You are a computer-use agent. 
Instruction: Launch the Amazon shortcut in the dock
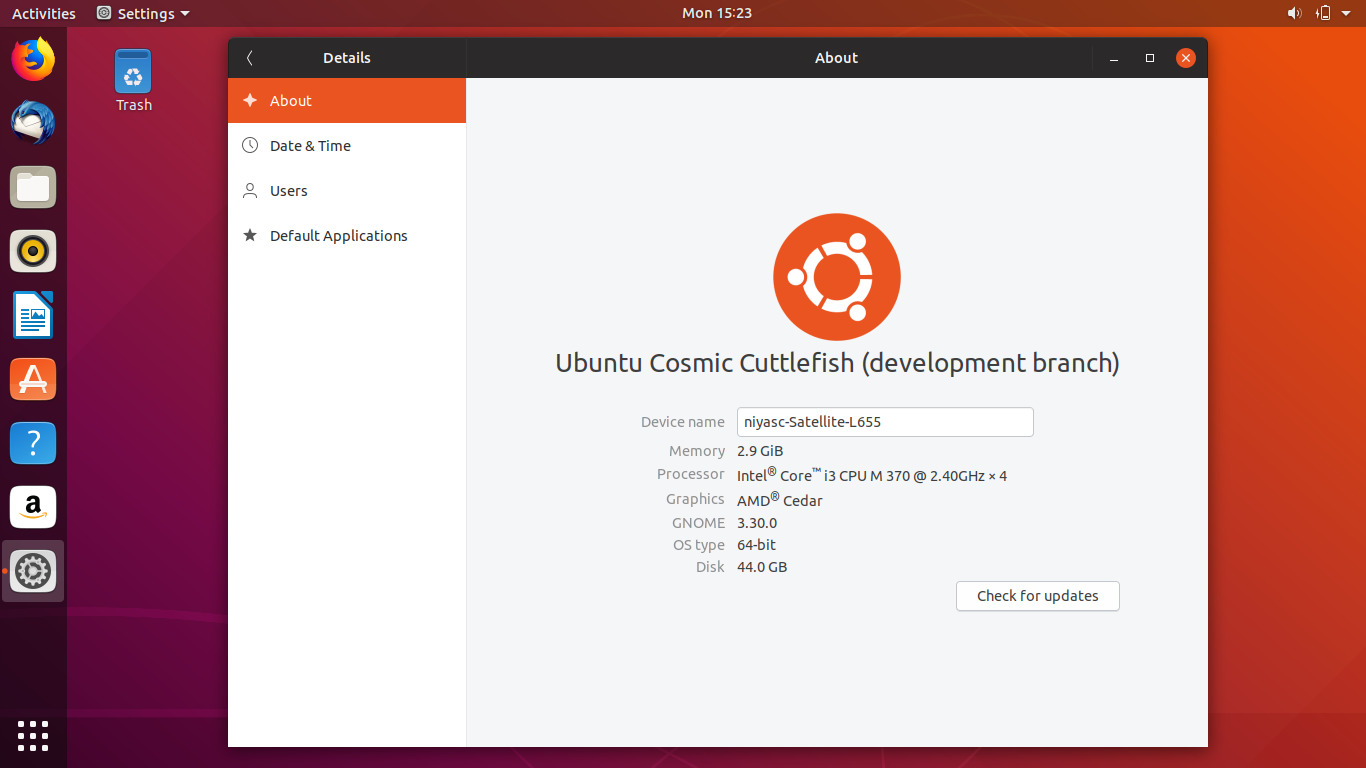(33, 507)
